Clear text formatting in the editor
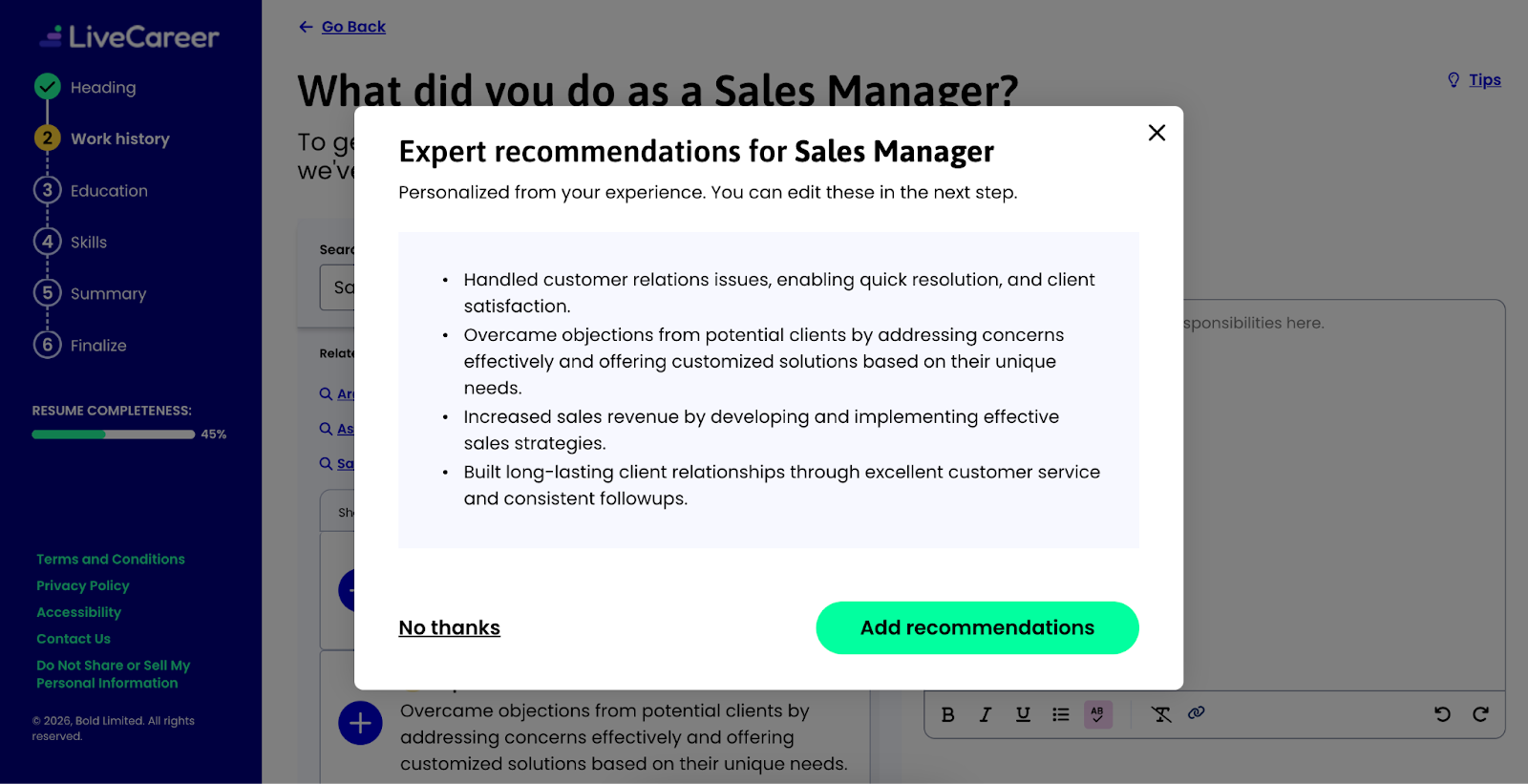1528x784 pixels. (1161, 714)
